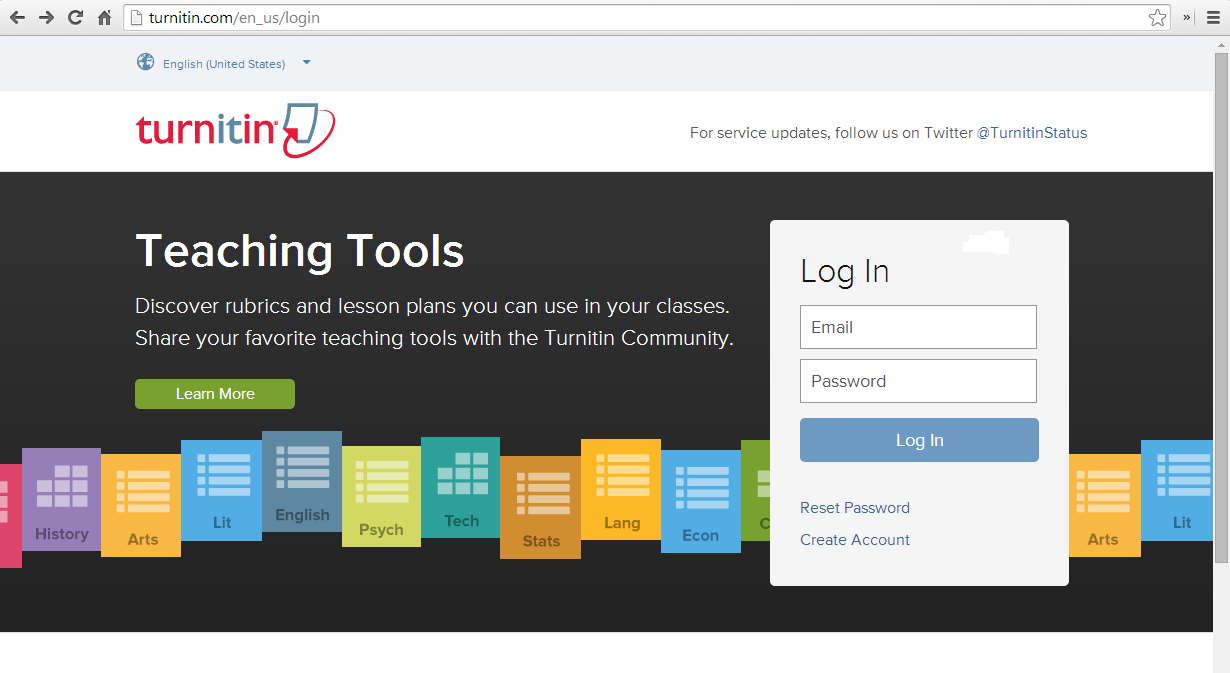
Task: Open the Lit tile next to English
Action: [221, 490]
